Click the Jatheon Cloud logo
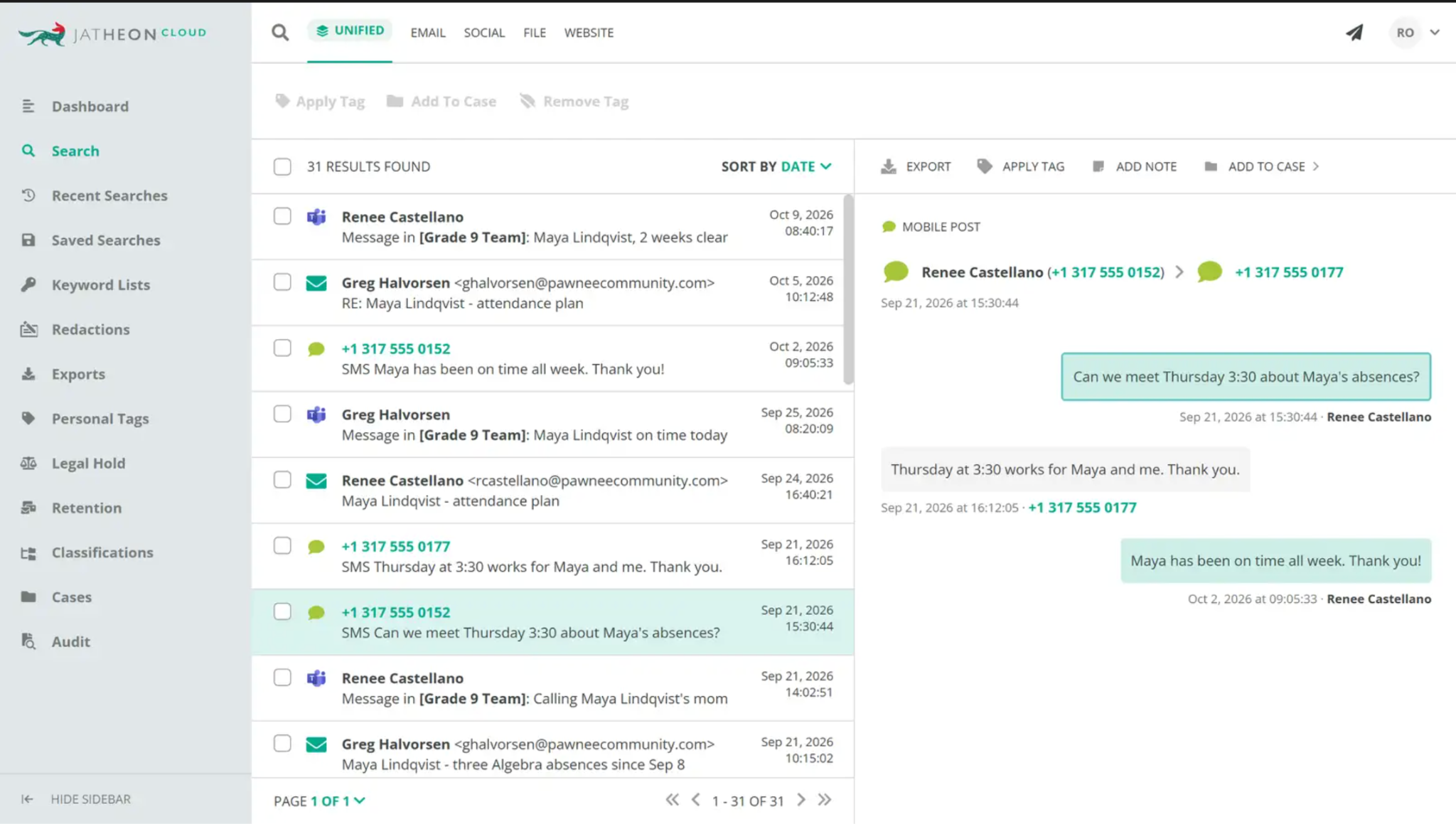 pyautogui.click(x=112, y=33)
